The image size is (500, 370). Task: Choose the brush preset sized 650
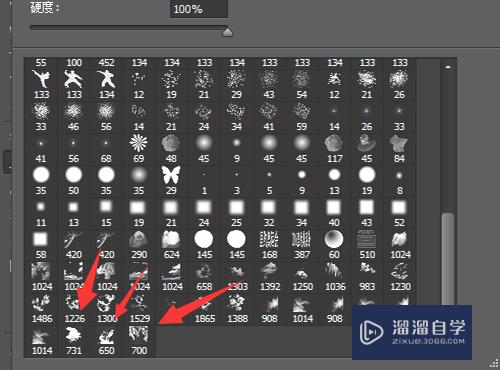click(x=106, y=335)
